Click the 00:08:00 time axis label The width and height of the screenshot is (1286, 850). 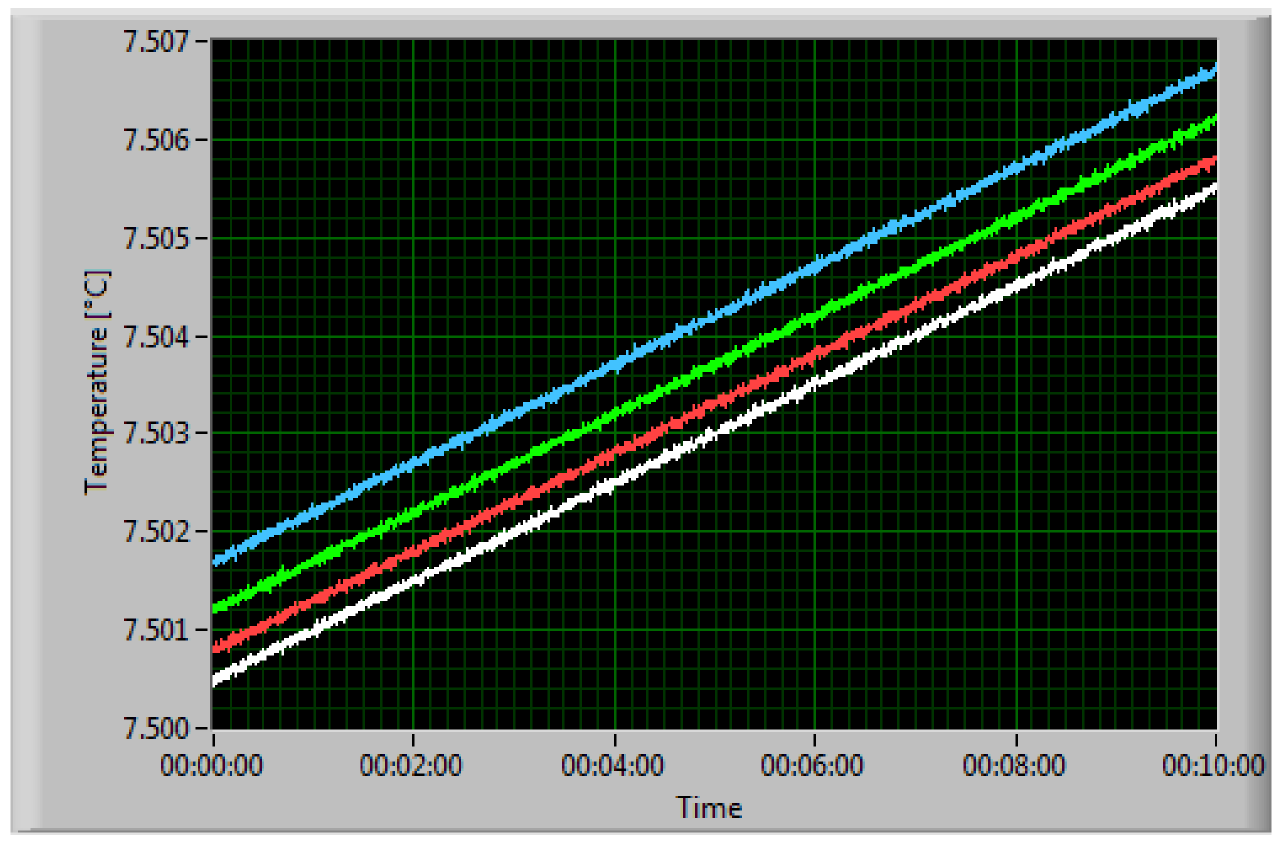point(1014,767)
